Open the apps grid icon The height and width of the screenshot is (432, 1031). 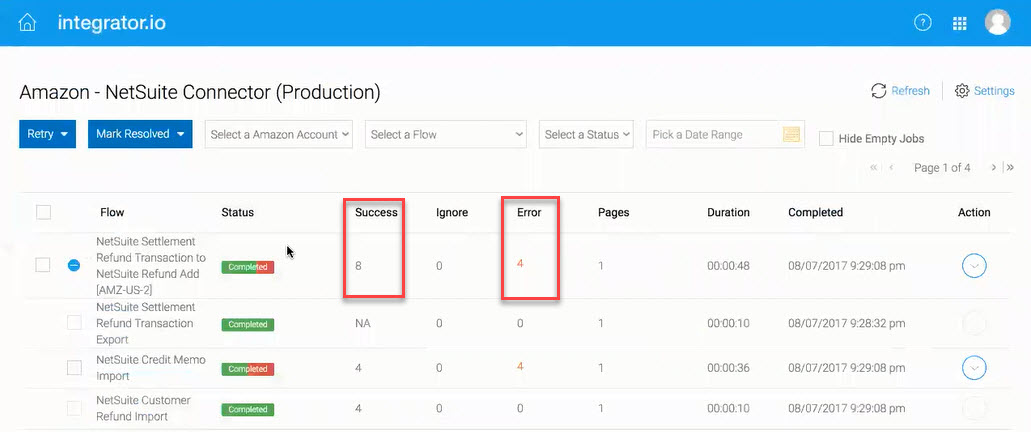[x=959, y=24]
